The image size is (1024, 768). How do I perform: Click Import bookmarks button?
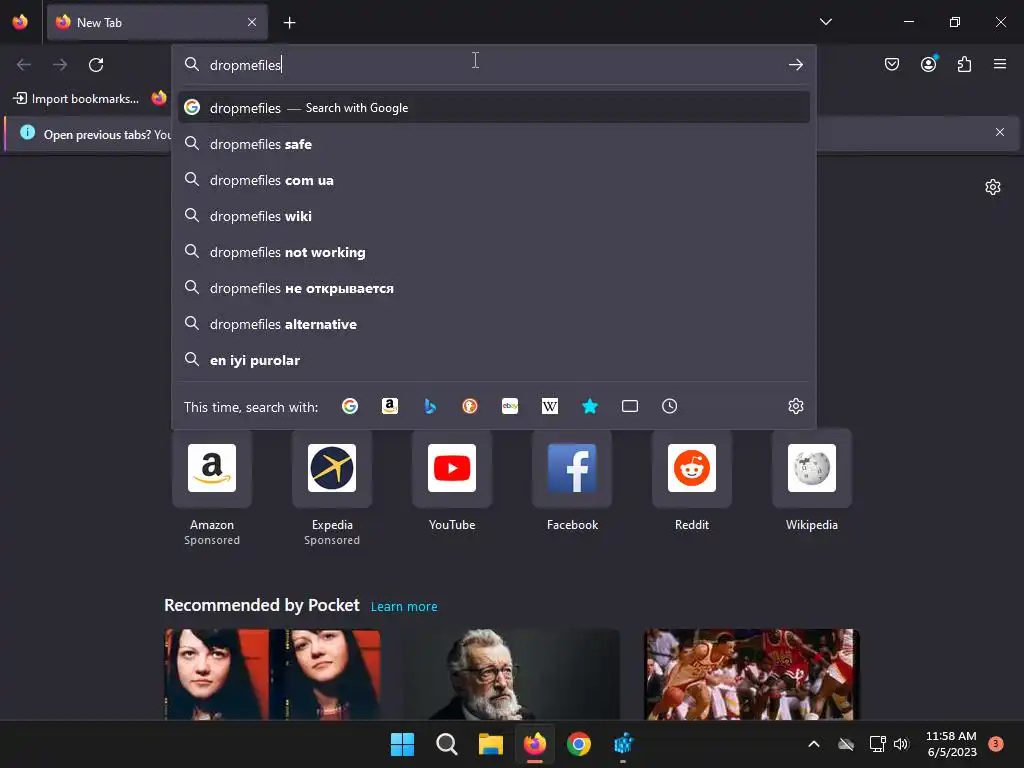tap(76, 99)
